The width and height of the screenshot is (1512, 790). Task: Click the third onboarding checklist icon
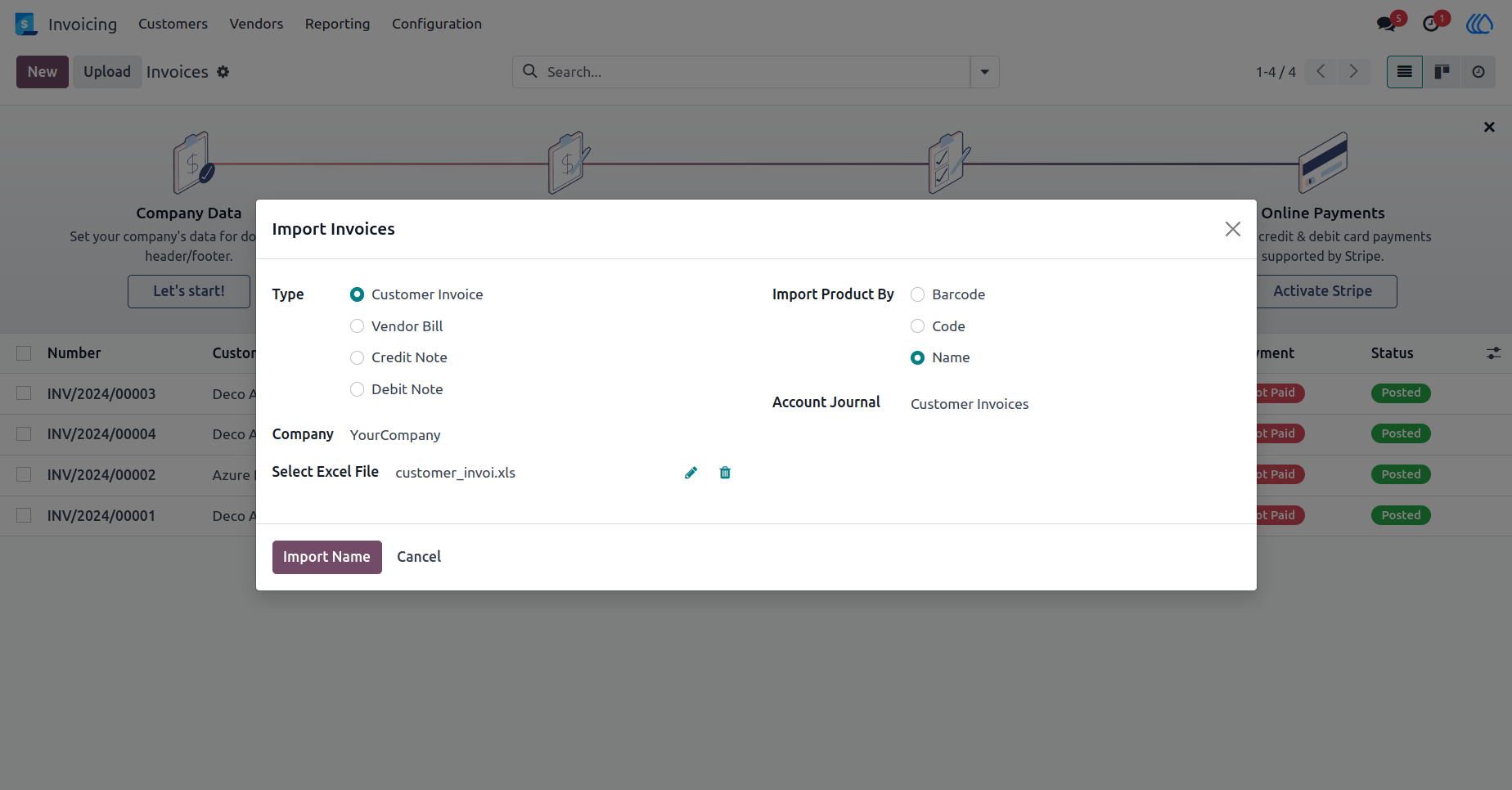949,163
